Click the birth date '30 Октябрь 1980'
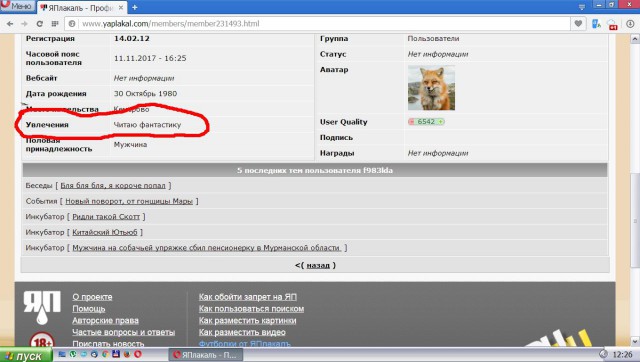This screenshot has height=362, width=640. click(145, 93)
